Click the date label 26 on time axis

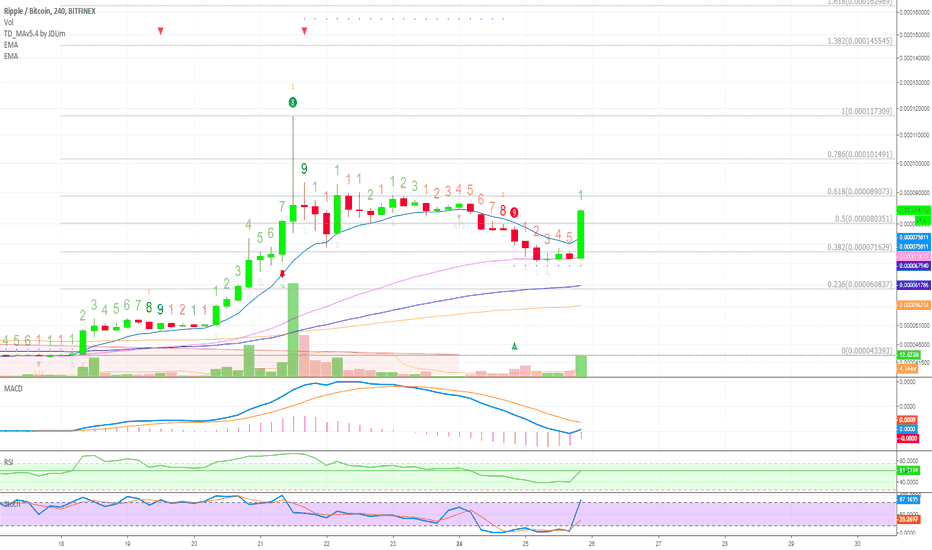pyautogui.click(x=592, y=543)
